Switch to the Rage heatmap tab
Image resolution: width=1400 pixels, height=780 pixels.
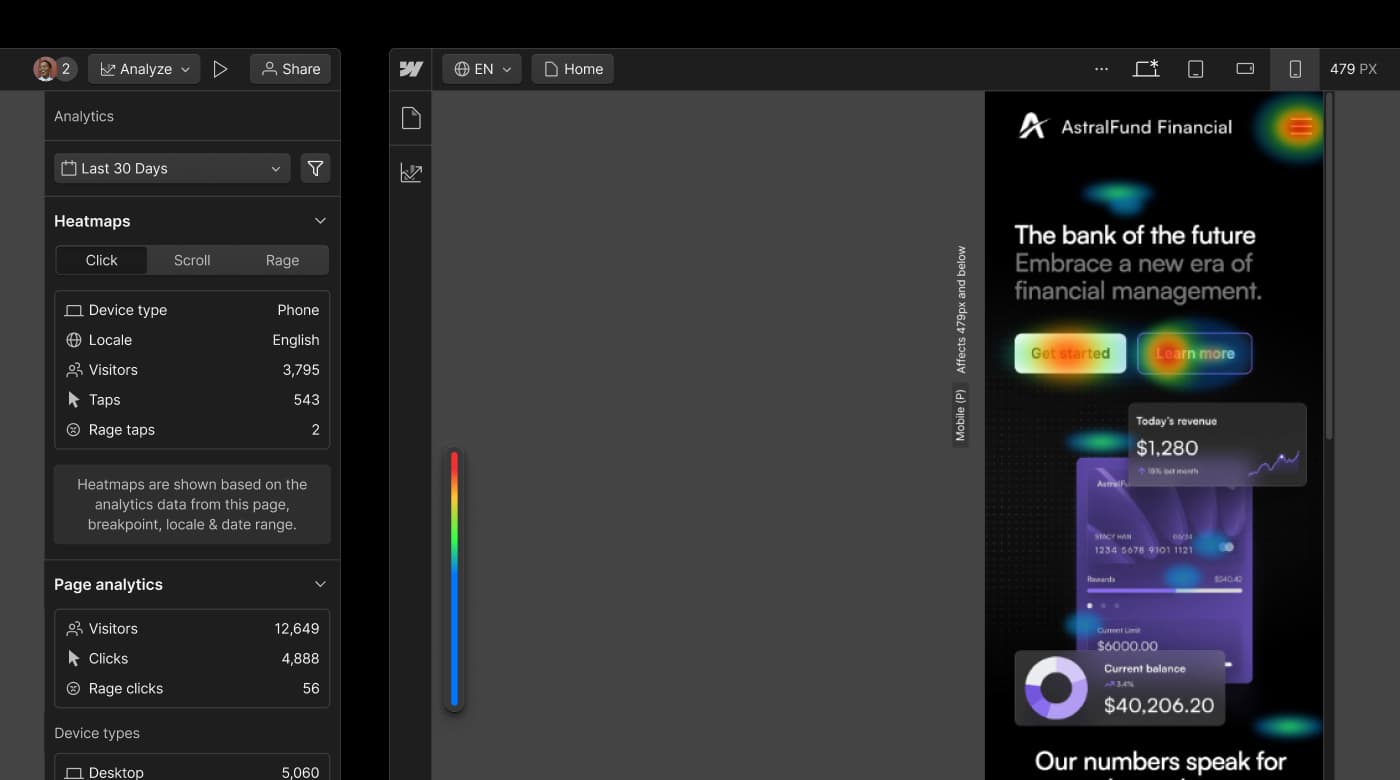coord(282,260)
